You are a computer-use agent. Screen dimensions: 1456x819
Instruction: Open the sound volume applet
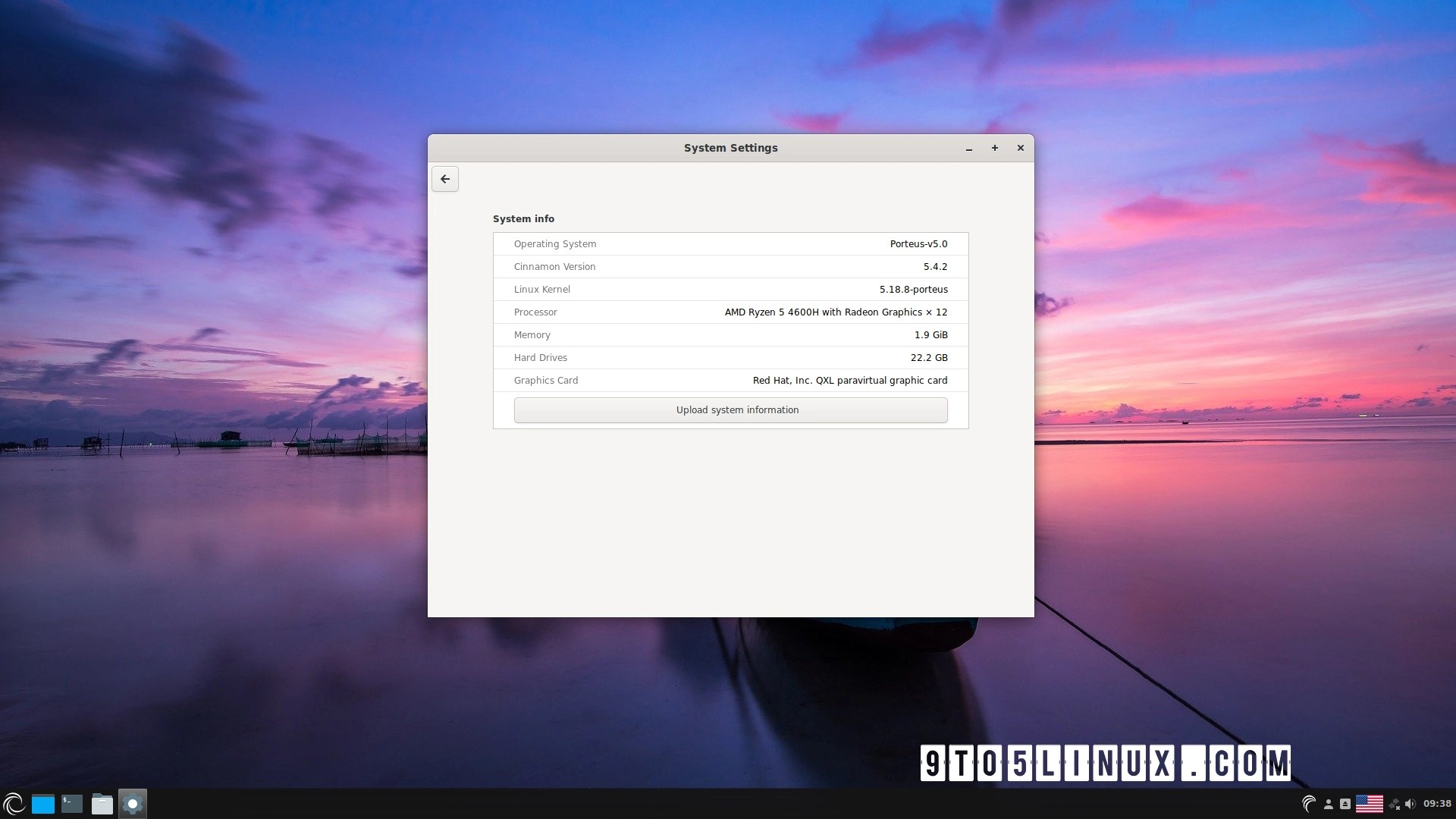tap(1410, 804)
